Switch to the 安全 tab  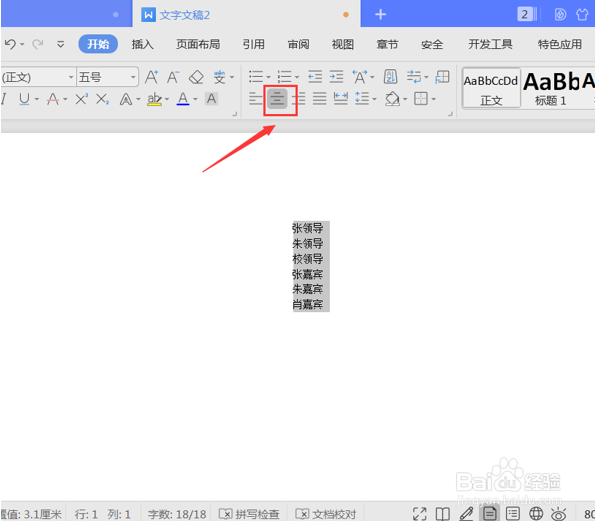(x=432, y=44)
